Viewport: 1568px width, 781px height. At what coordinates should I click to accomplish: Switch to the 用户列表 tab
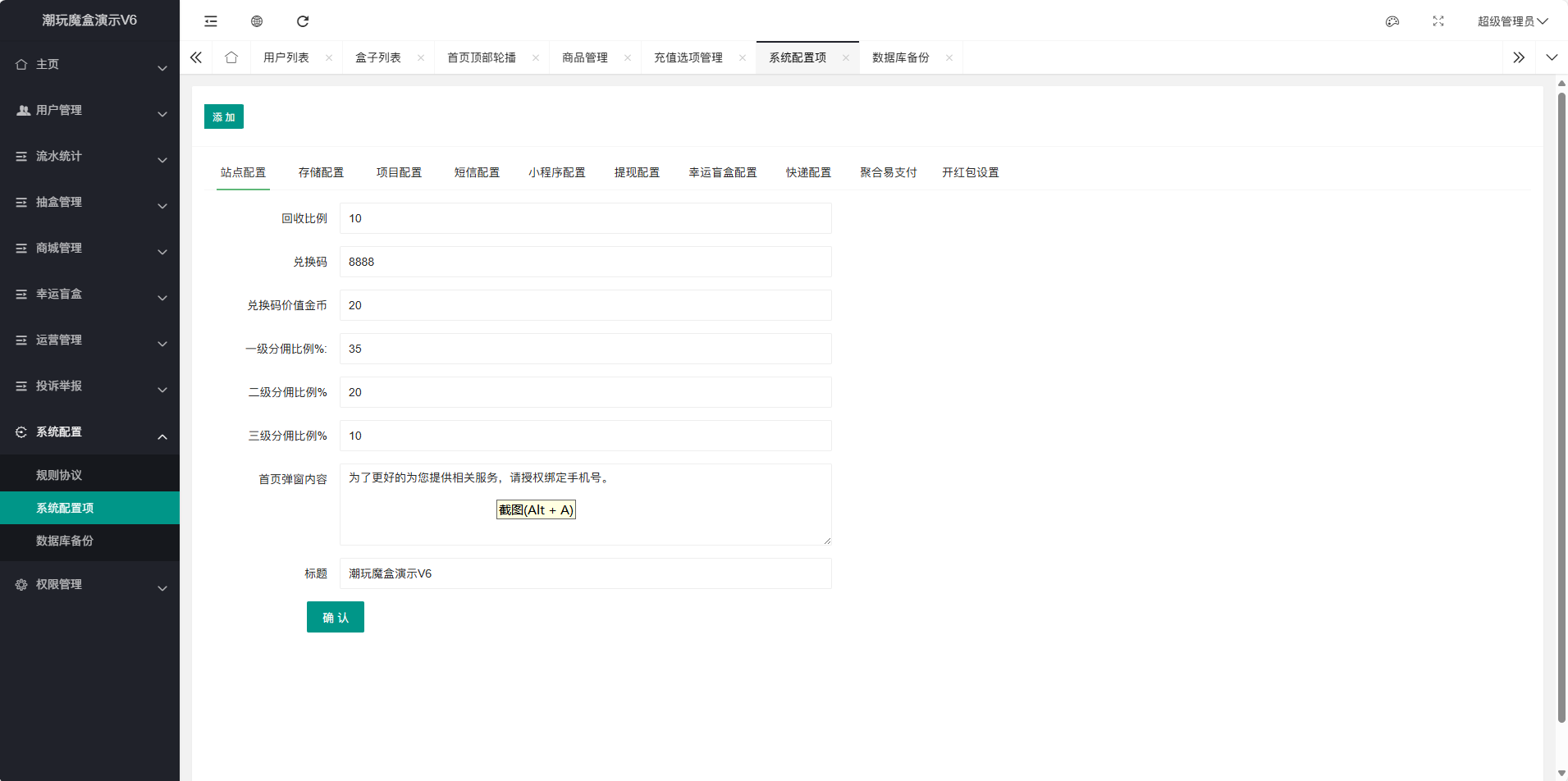(286, 57)
